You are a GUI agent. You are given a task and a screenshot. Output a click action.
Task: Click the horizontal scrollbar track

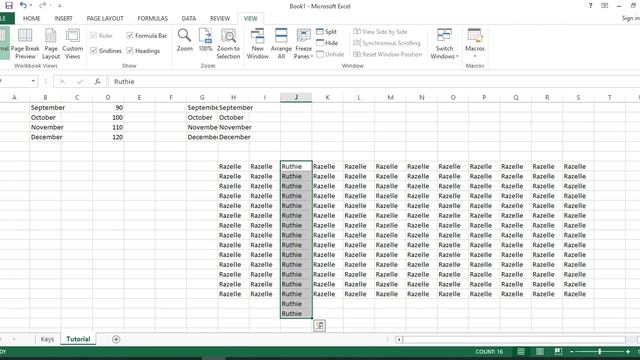pos(514,339)
